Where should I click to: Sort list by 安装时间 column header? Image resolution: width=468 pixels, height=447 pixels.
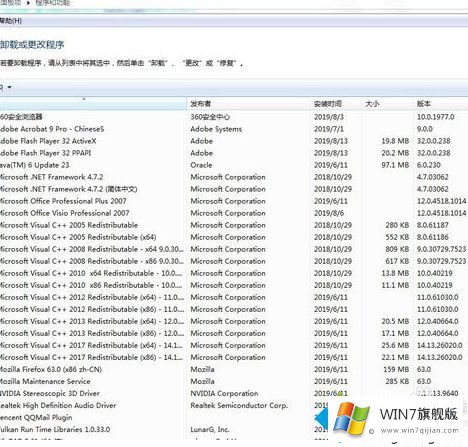pyautogui.click(x=328, y=104)
